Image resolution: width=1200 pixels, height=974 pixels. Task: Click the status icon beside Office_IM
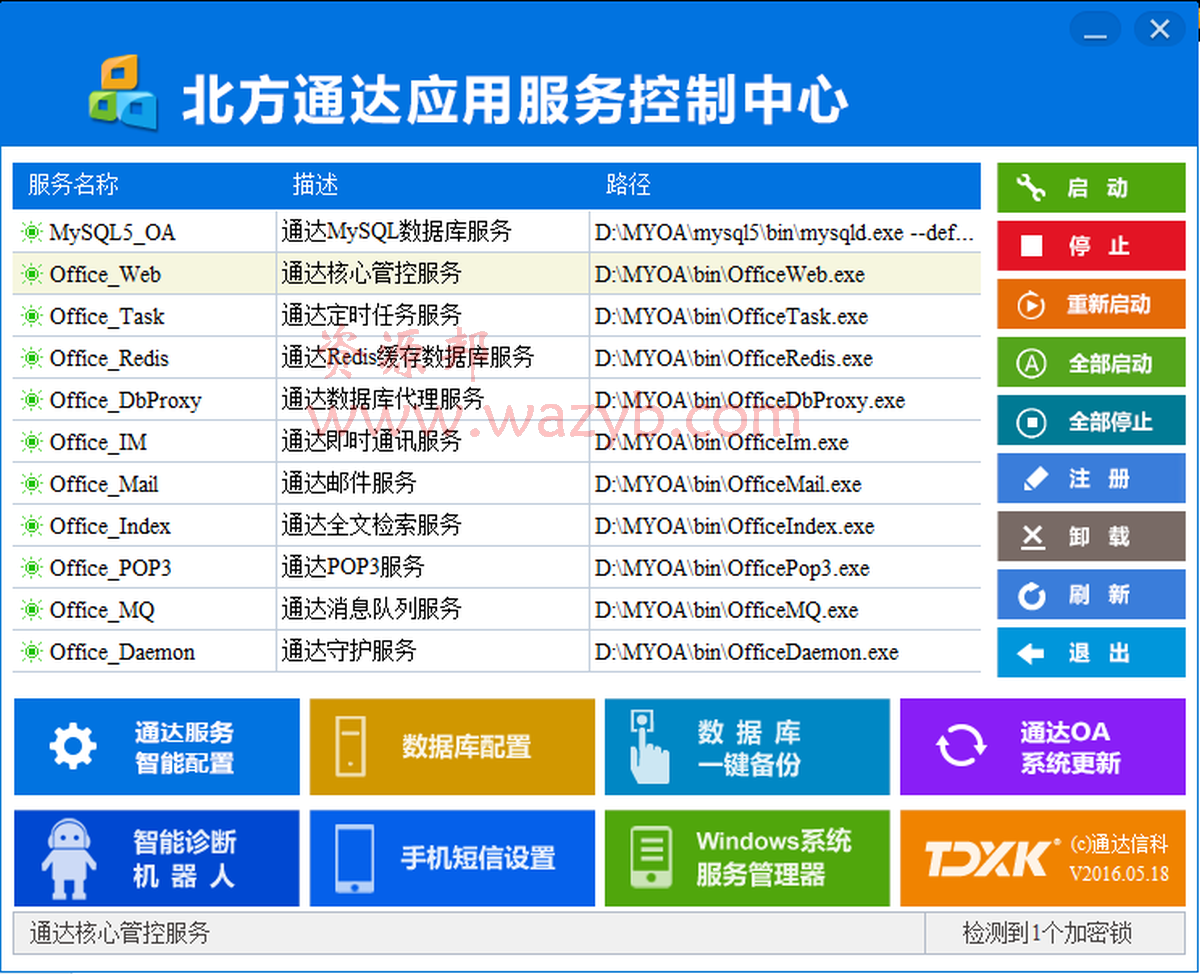(x=31, y=443)
